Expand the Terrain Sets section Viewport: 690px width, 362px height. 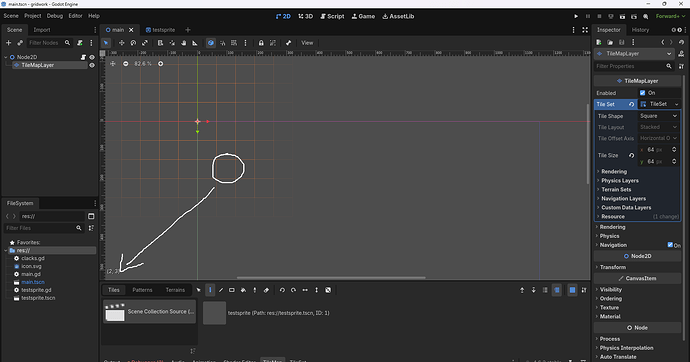coord(616,190)
